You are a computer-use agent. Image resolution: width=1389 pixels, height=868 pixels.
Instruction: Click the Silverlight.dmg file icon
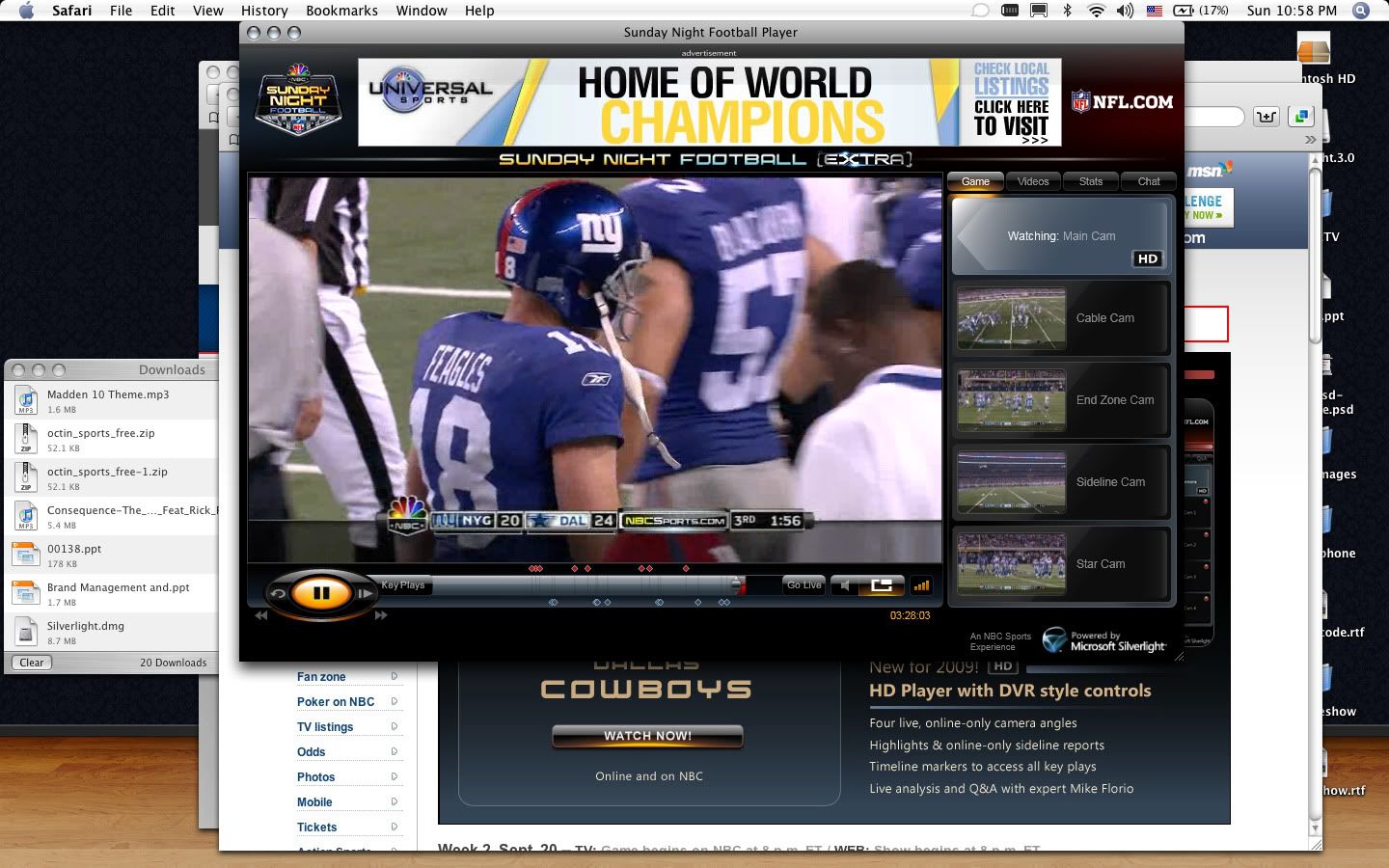click(26, 632)
